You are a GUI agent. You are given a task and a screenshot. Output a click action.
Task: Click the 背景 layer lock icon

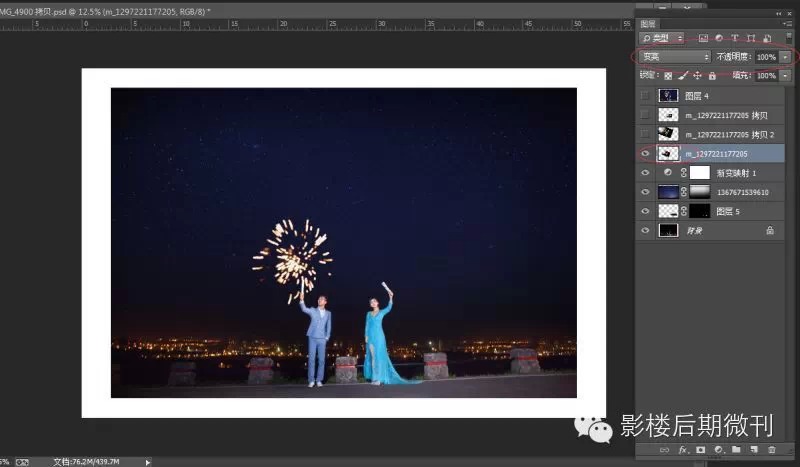tap(770, 231)
